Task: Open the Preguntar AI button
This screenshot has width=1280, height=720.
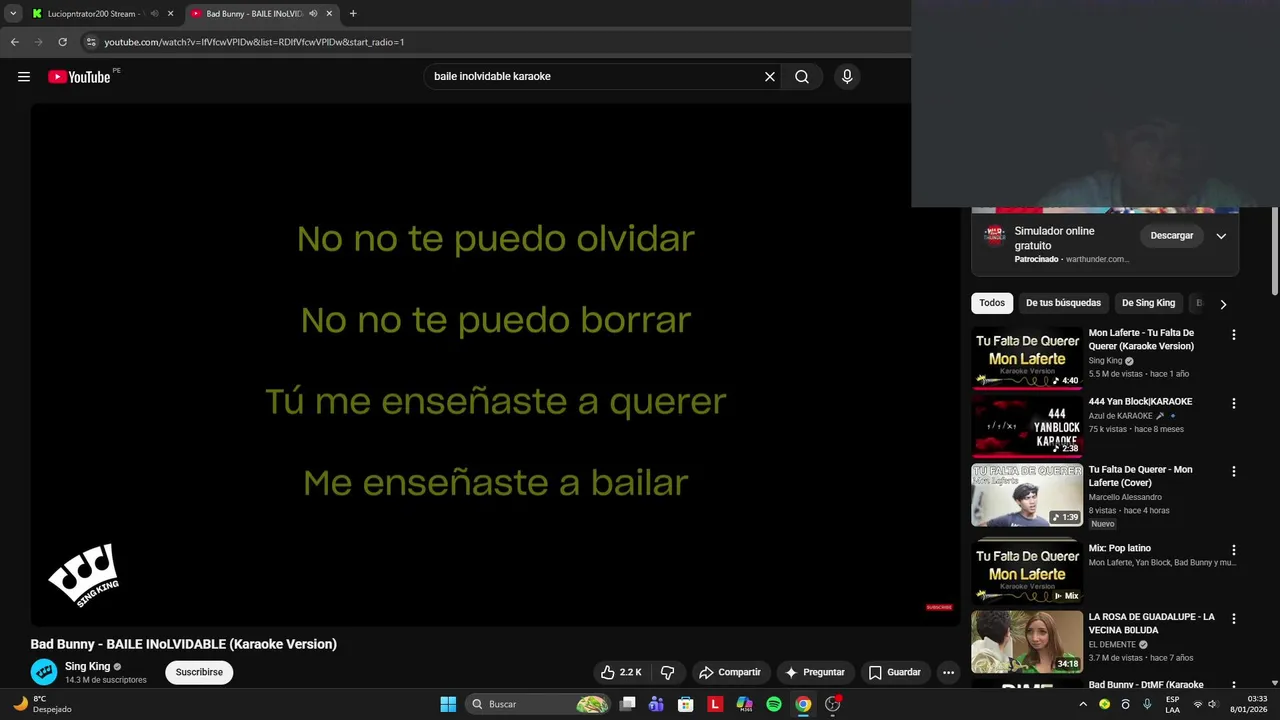Action: coord(815,673)
